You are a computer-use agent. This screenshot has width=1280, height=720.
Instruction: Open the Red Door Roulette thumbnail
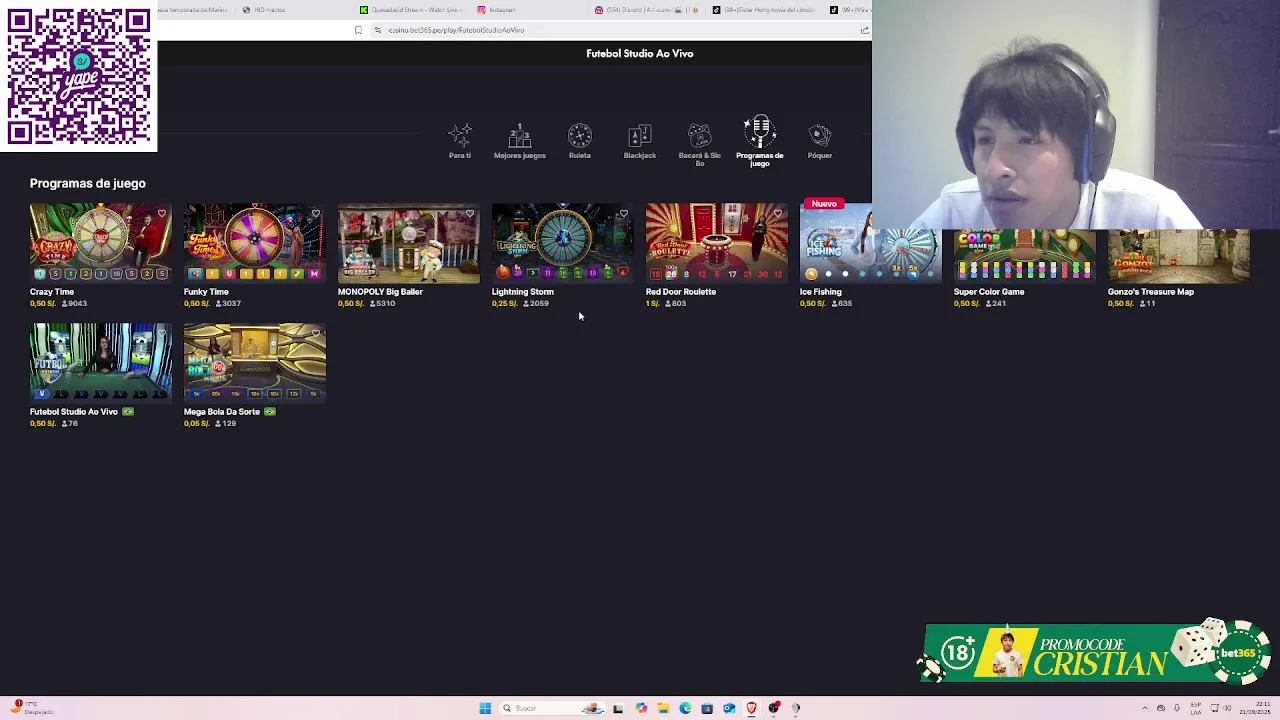click(716, 243)
